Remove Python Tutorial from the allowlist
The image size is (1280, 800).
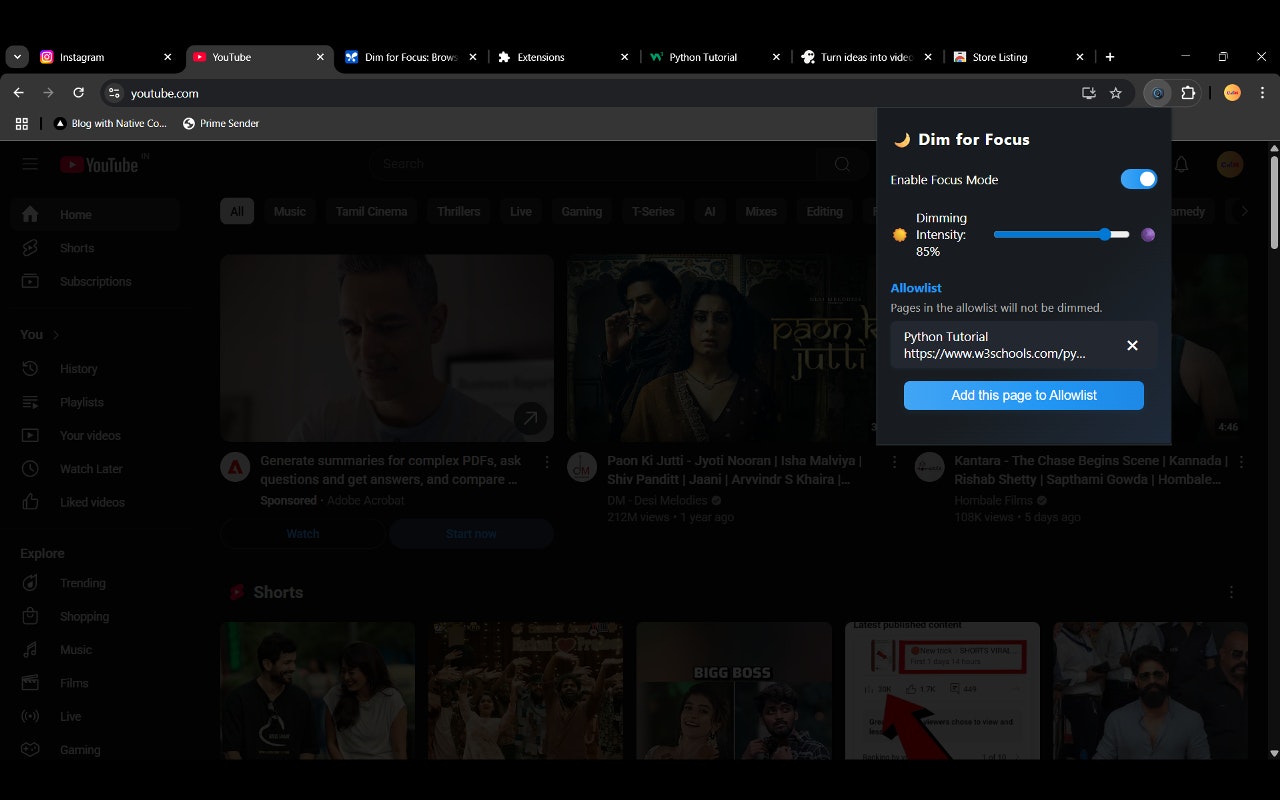point(1132,345)
